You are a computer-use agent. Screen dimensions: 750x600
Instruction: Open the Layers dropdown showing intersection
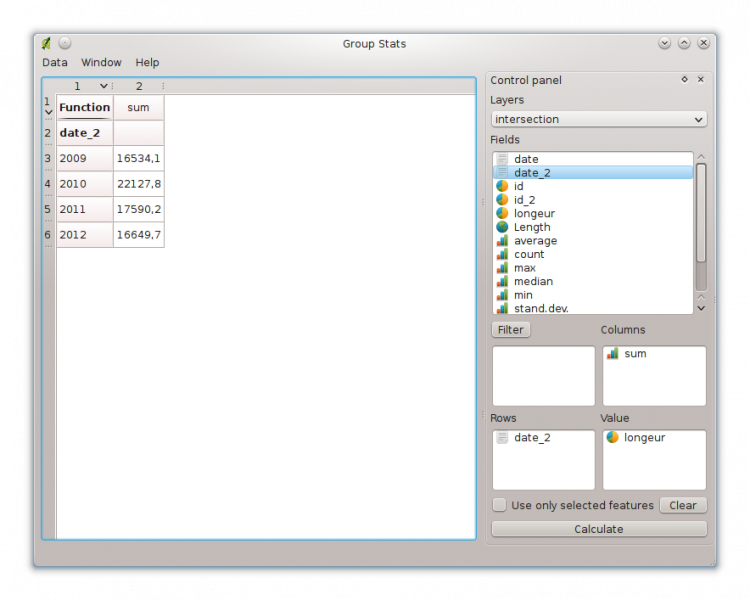(598, 119)
